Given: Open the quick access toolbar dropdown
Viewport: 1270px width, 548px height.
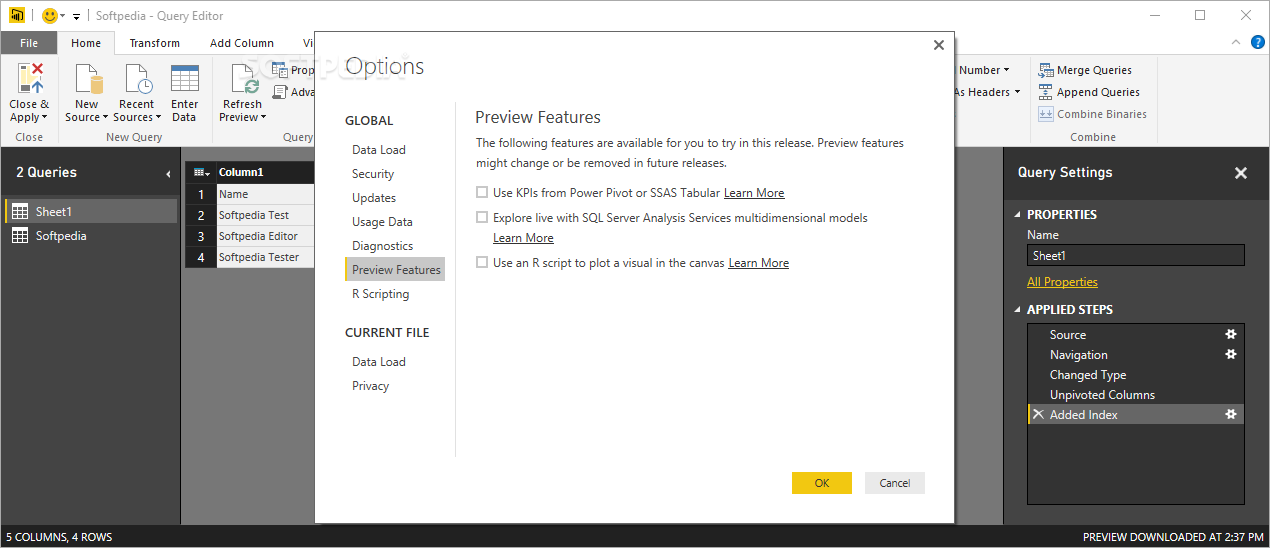Looking at the screenshot, I should 76,16.
